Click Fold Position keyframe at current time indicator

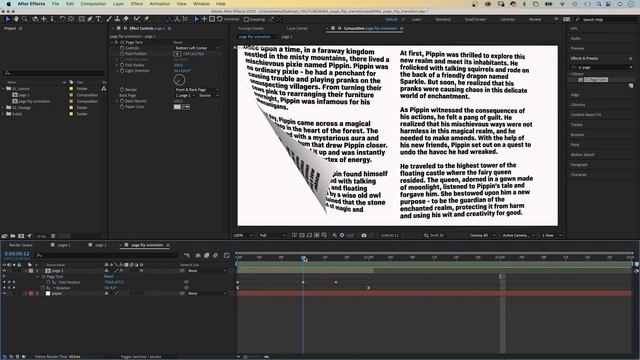(303, 282)
